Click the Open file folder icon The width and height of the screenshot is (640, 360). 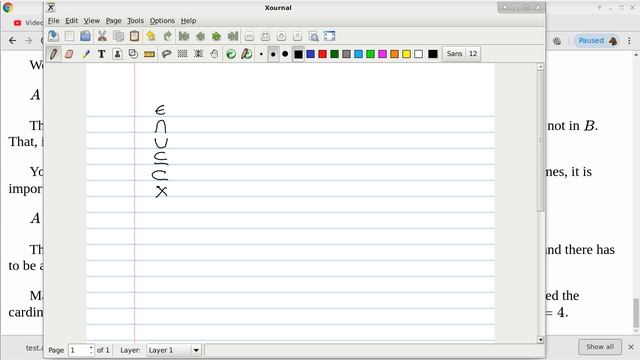click(x=85, y=36)
